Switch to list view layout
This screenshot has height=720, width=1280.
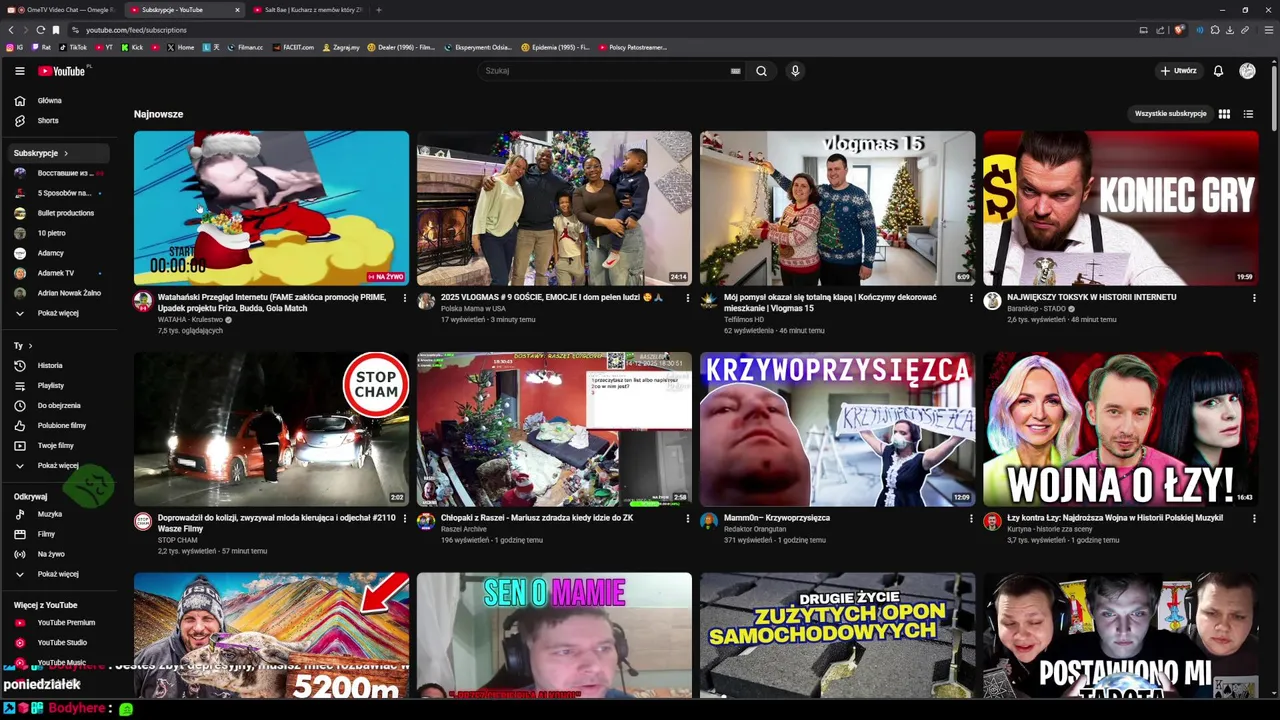[x=1248, y=114]
